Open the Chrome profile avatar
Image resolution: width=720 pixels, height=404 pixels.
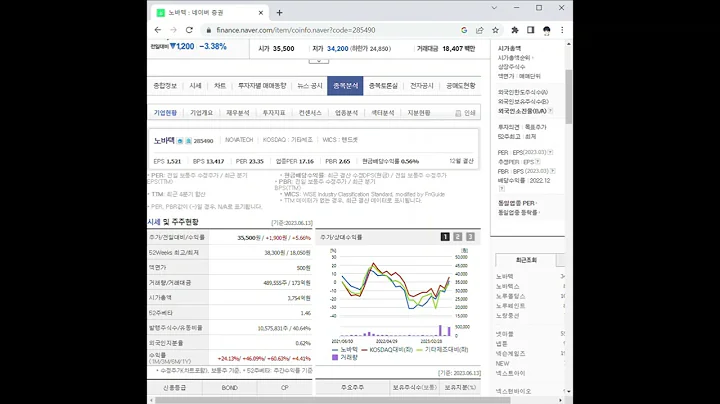tap(546, 30)
